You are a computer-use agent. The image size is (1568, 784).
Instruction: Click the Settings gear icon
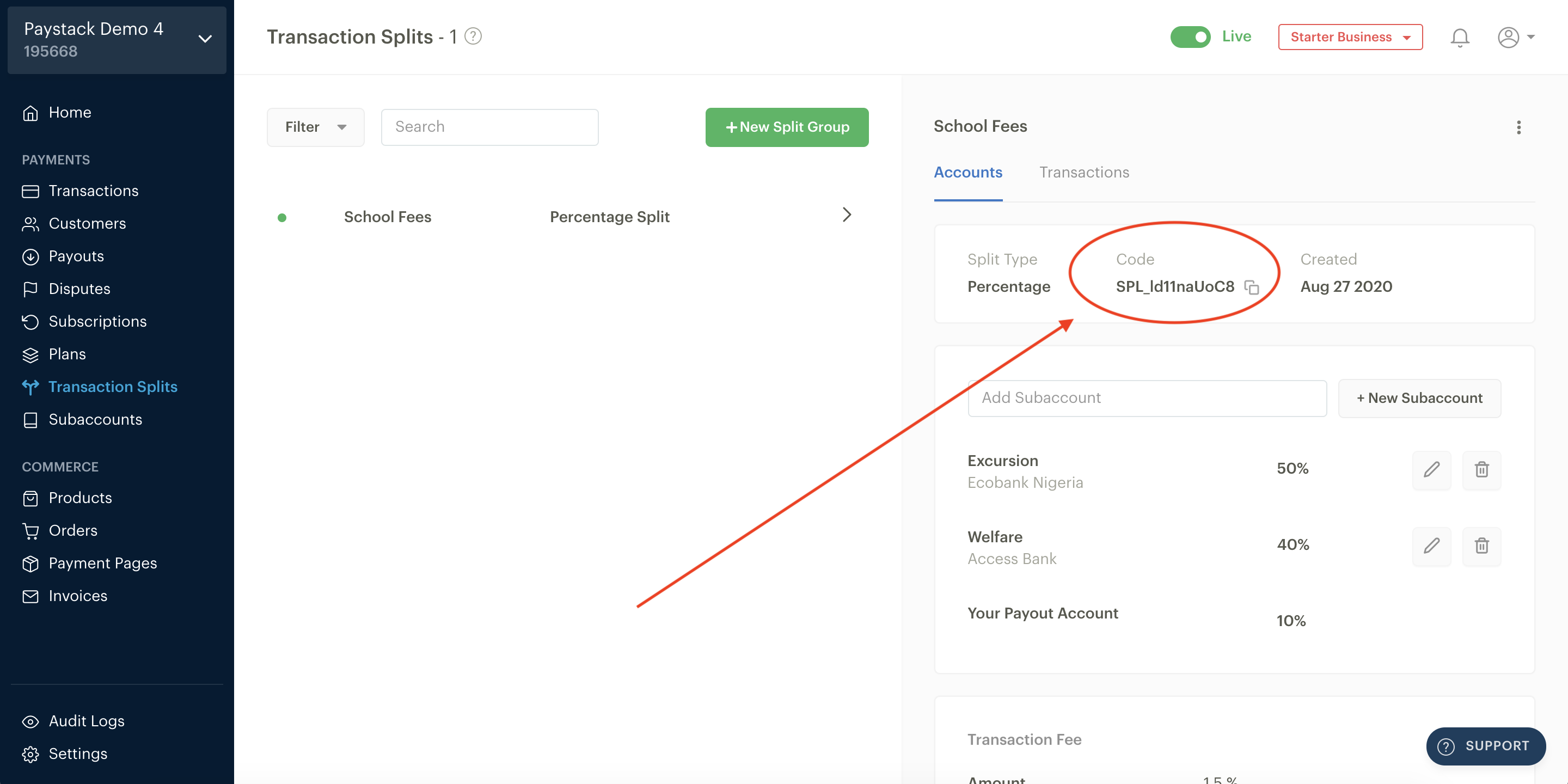30,754
